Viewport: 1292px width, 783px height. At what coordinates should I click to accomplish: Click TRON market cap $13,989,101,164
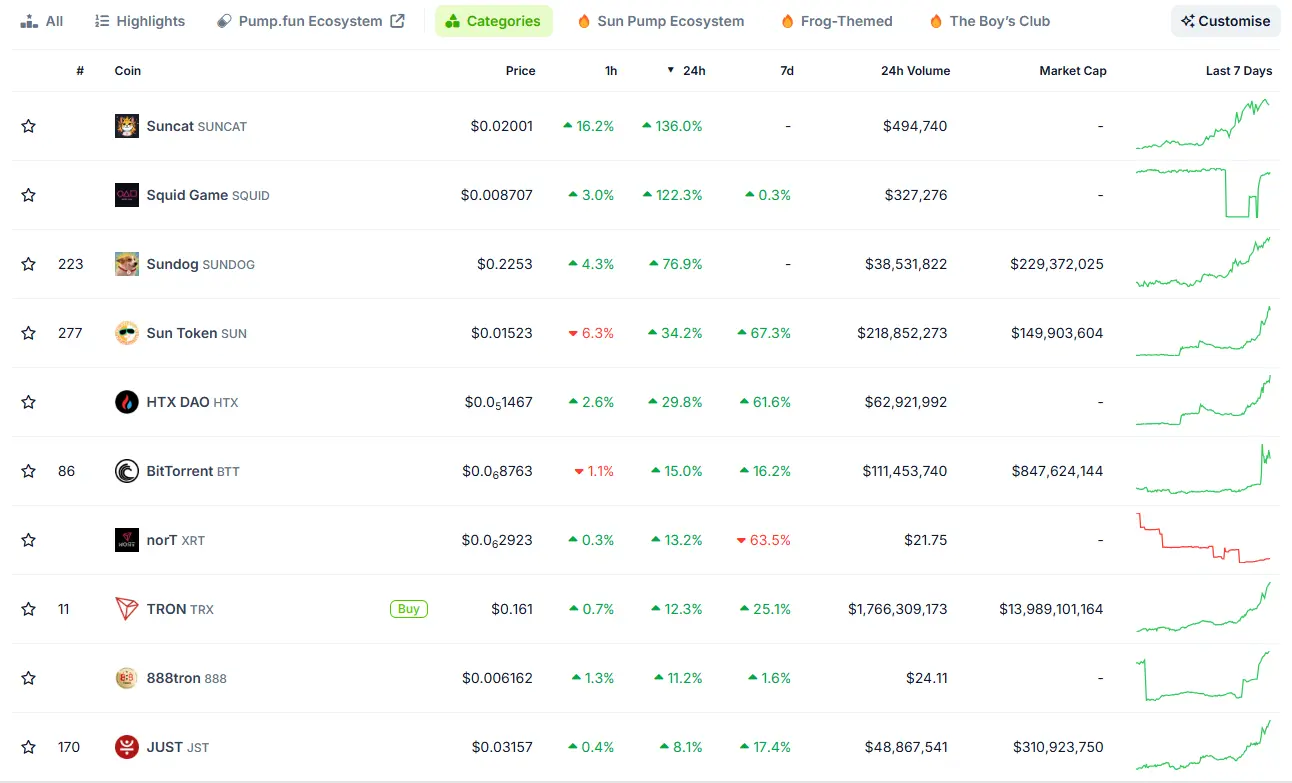click(1051, 609)
